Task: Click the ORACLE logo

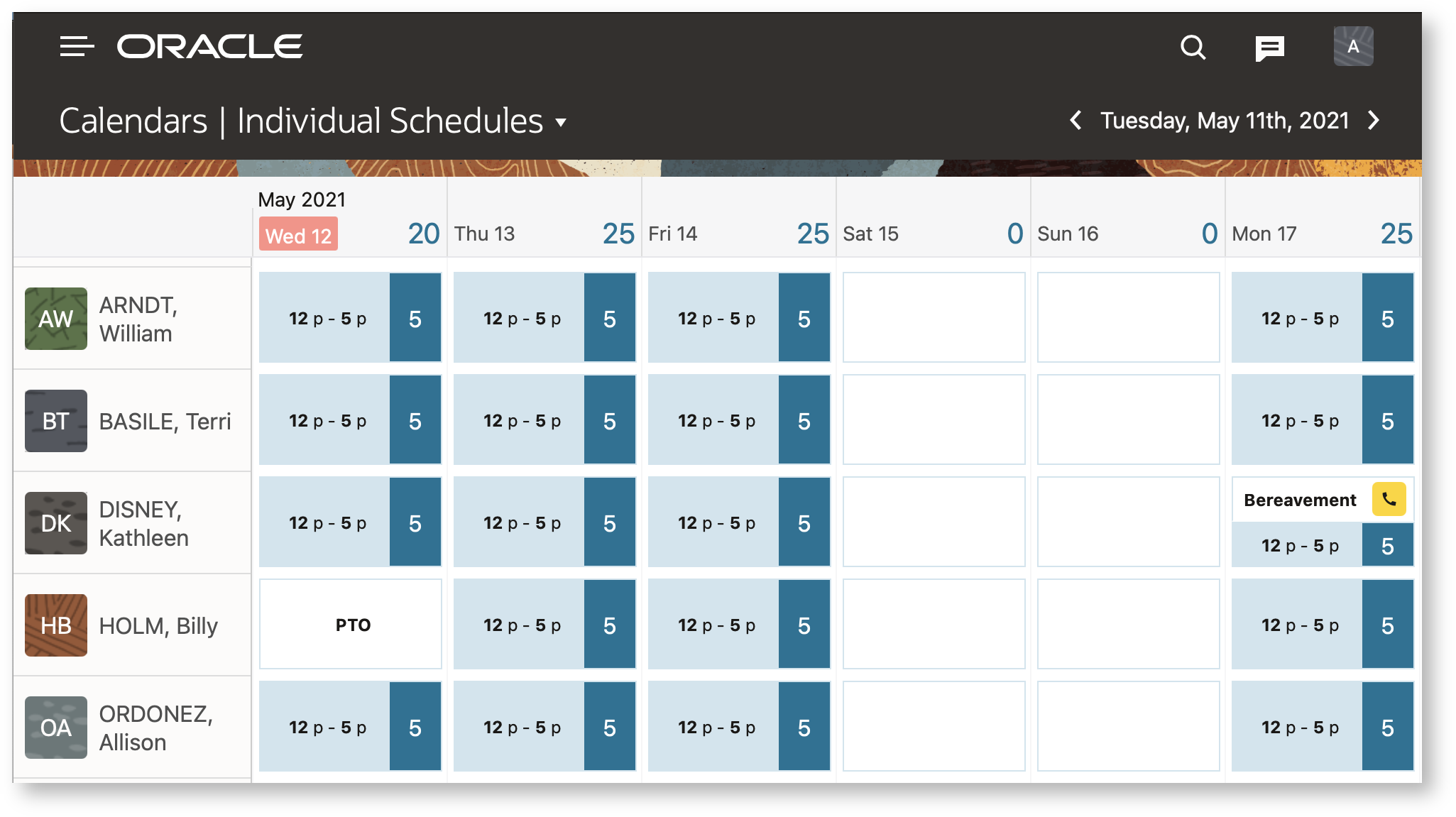Action: (210, 47)
